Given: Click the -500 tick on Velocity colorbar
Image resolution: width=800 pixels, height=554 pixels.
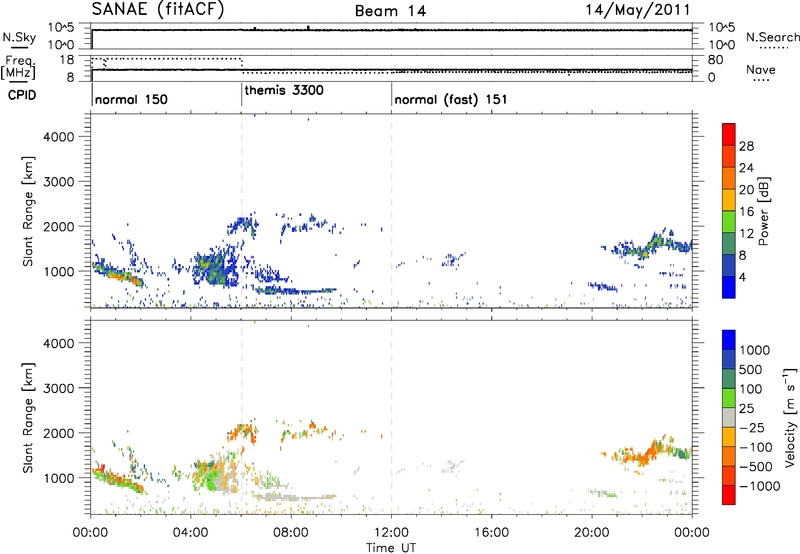Looking at the screenshot, I should point(756,467).
